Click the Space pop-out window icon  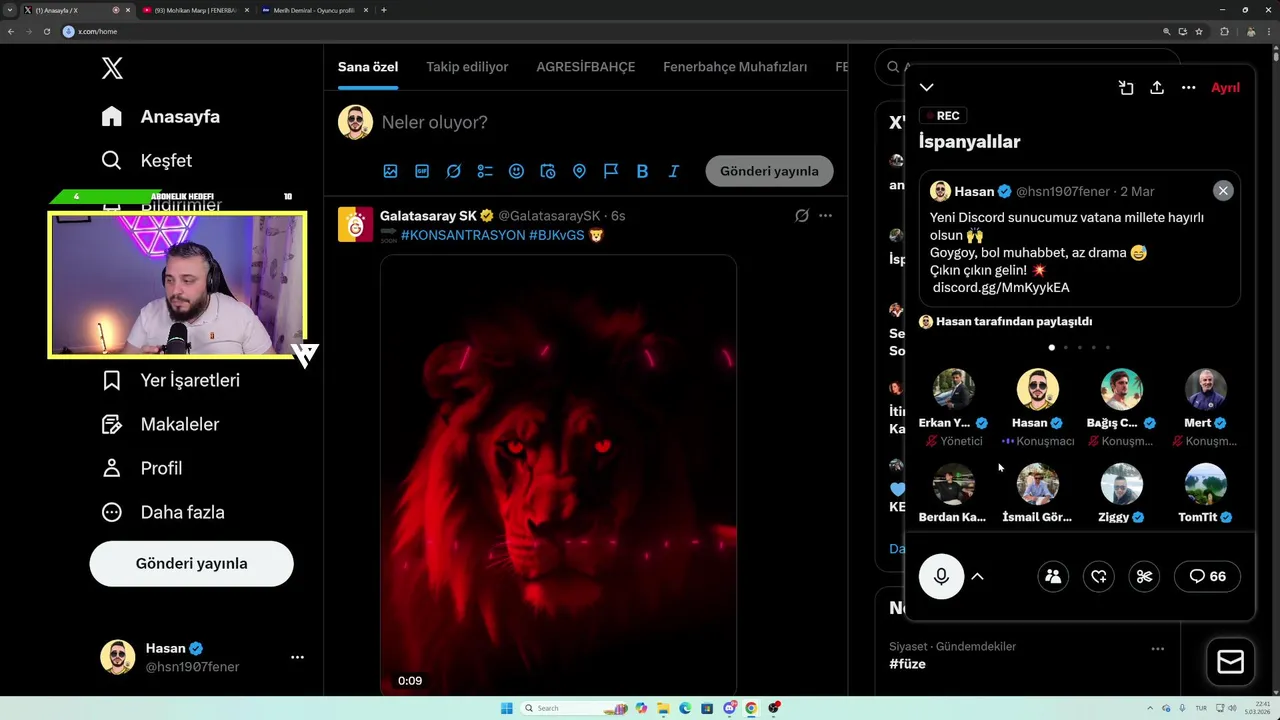[1126, 88]
